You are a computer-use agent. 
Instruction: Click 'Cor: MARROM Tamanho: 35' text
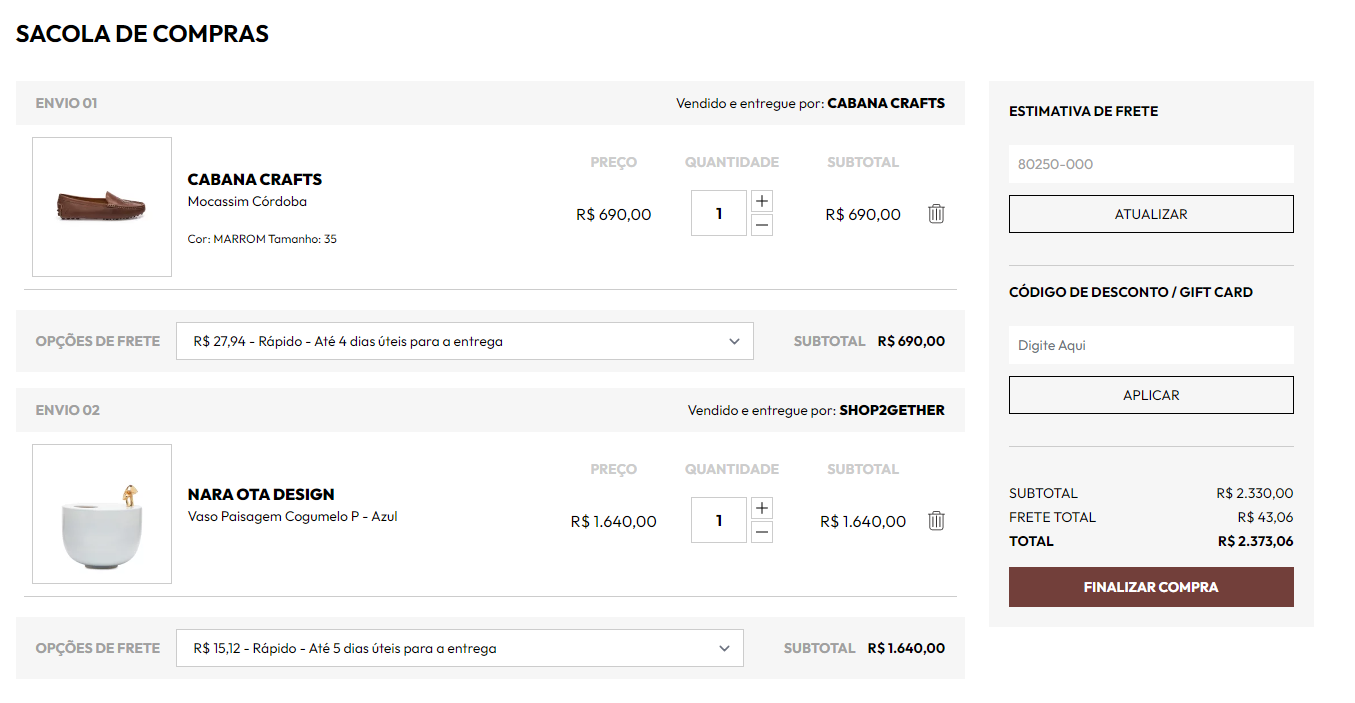(x=262, y=239)
